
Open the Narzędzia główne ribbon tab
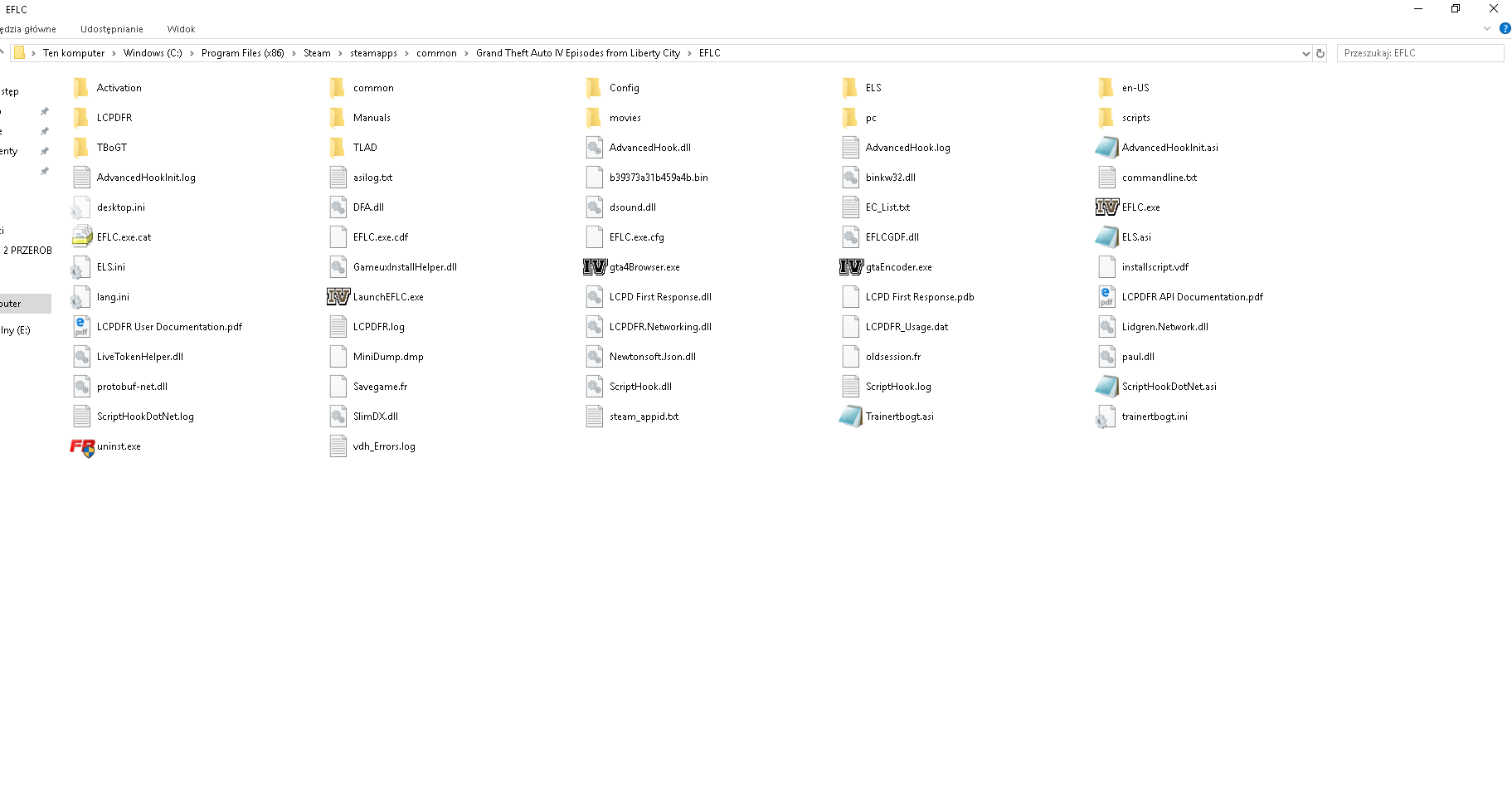(x=27, y=29)
